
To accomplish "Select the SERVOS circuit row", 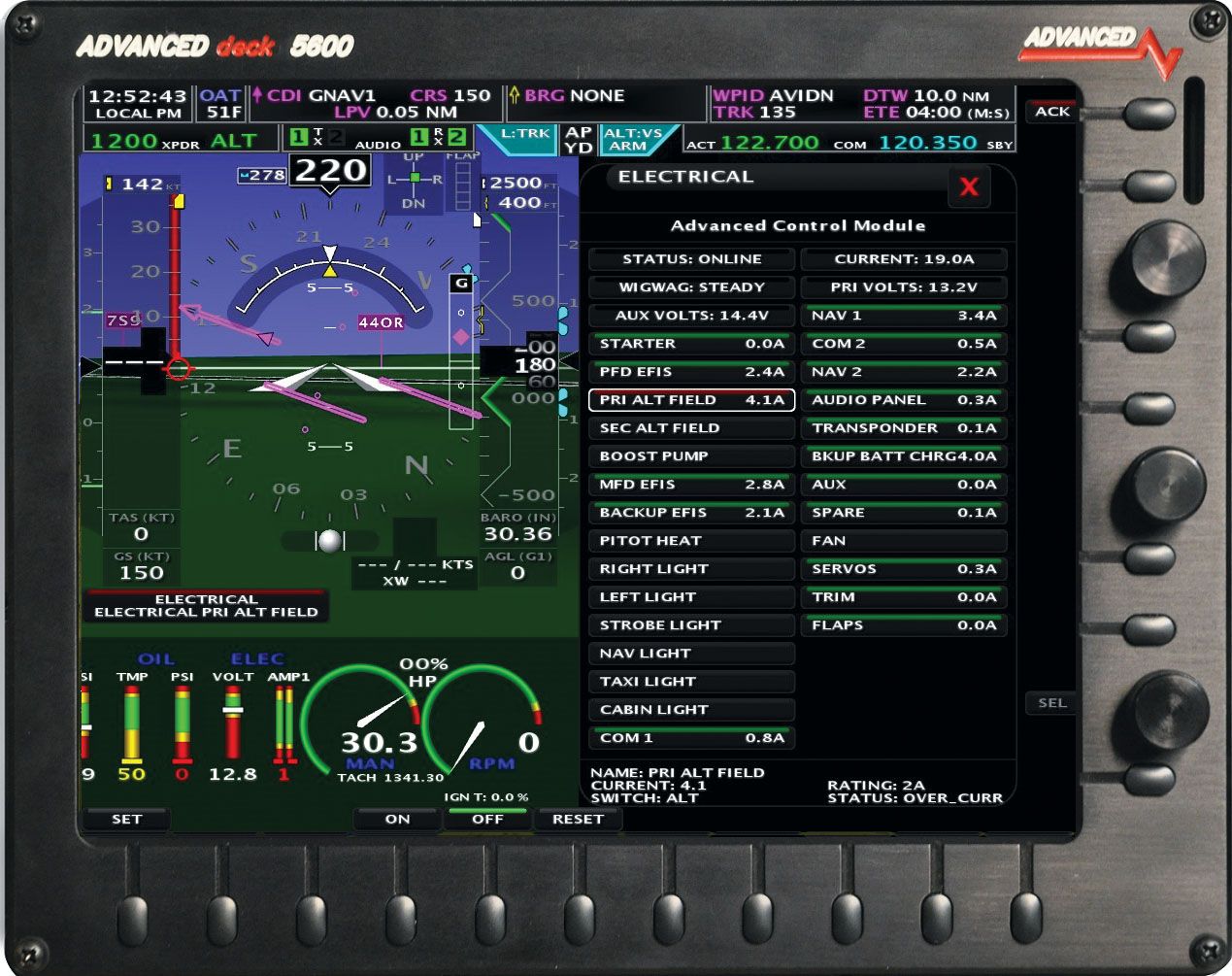I will pos(904,569).
